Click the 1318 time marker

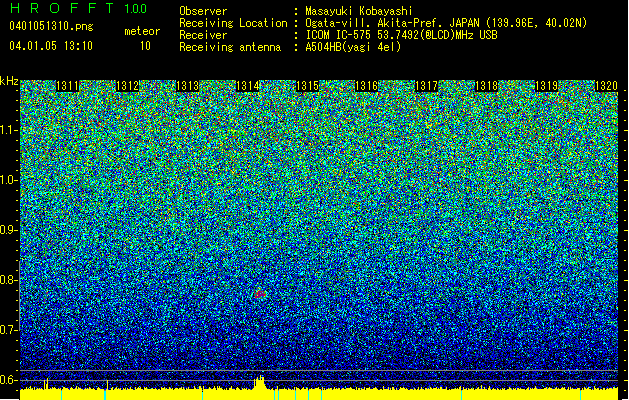pyautogui.click(x=487, y=86)
